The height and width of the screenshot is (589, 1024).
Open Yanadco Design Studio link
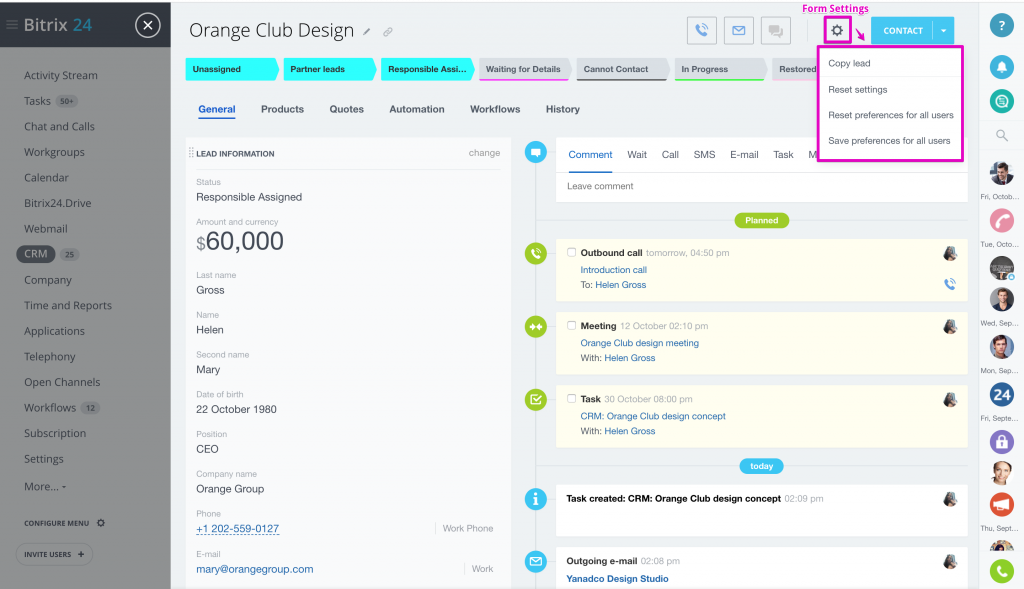pos(617,579)
